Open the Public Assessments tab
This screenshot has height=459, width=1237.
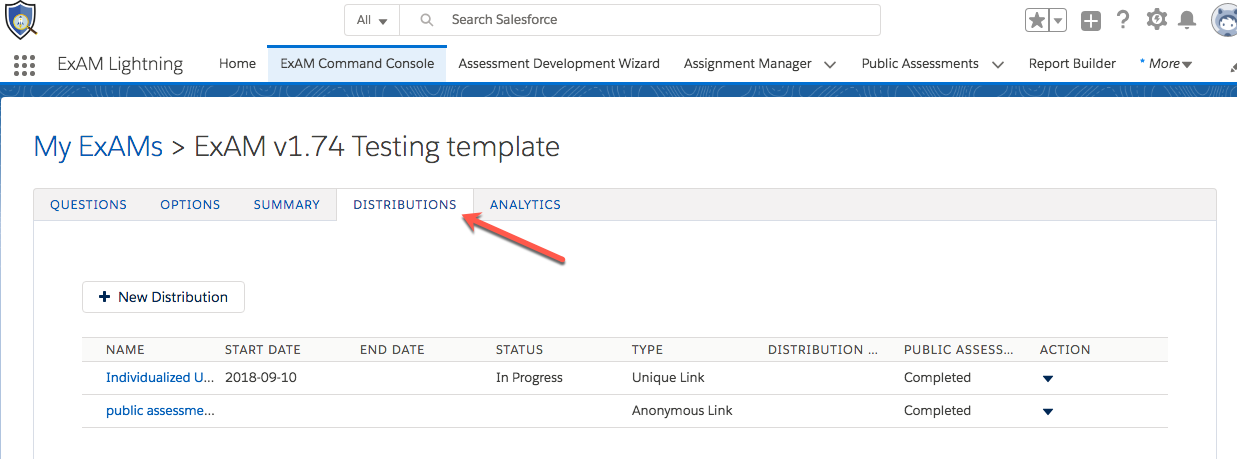tap(920, 63)
